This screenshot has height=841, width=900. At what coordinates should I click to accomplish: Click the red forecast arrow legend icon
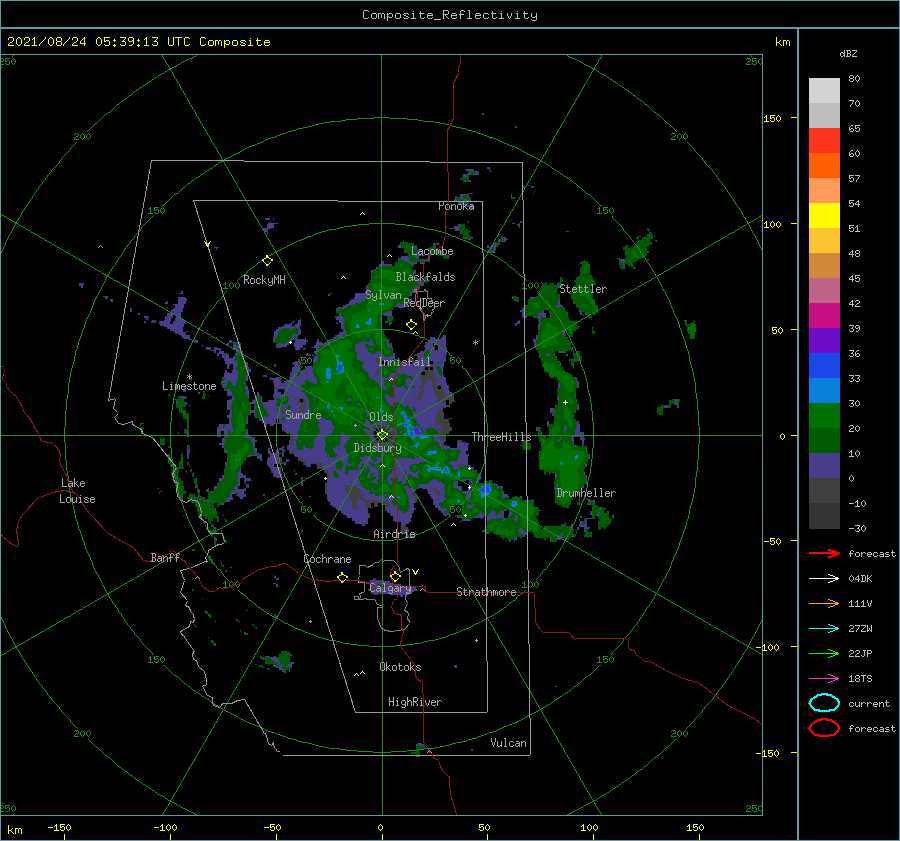point(824,553)
